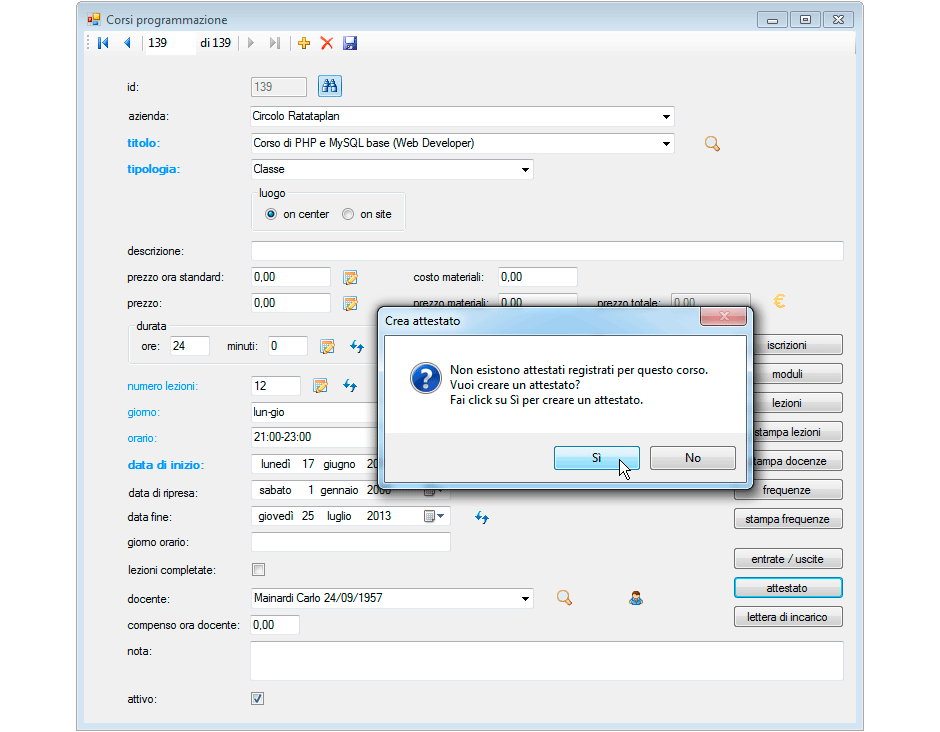Open the docente dropdown
This screenshot has width=940, height=732.
pos(525,598)
